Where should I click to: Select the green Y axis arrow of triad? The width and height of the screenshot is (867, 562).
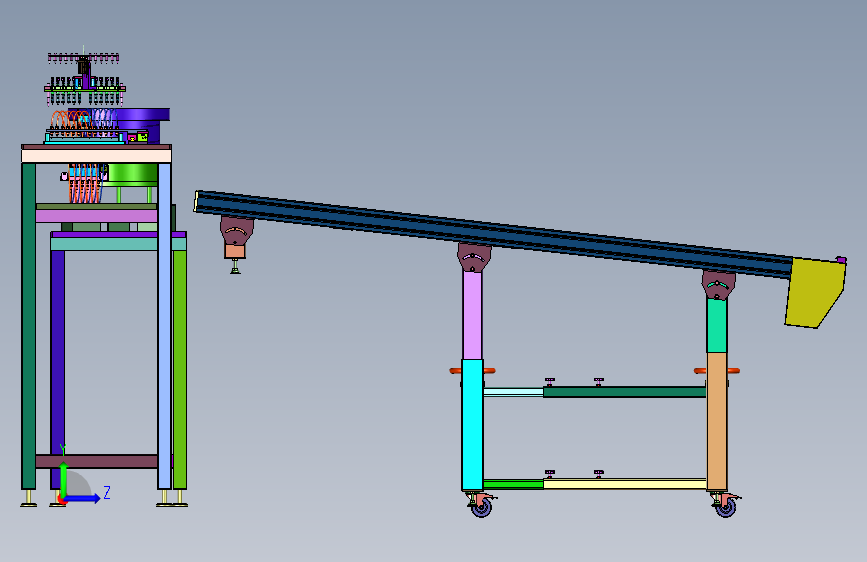64,478
